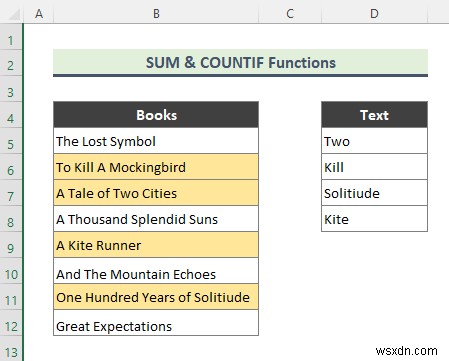This screenshot has width=449, height=361.
Task: Select cell 'To Kill A Mockingbird'
Action: (x=156, y=167)
